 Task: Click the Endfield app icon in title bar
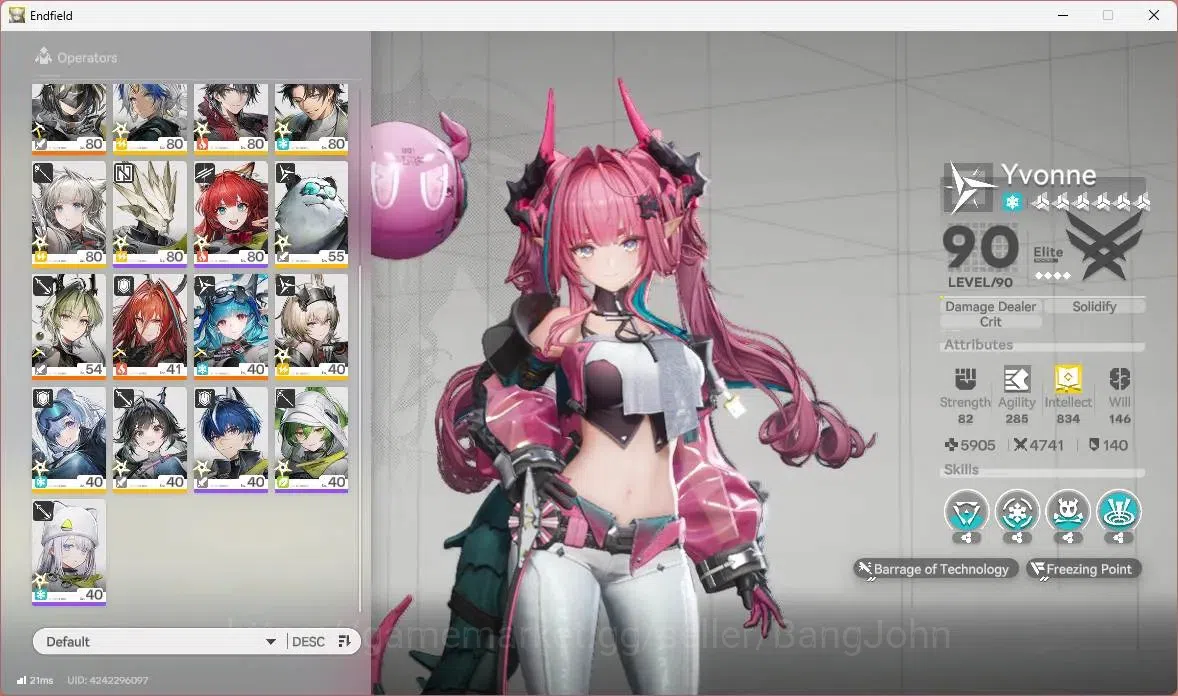click(17, 15)
